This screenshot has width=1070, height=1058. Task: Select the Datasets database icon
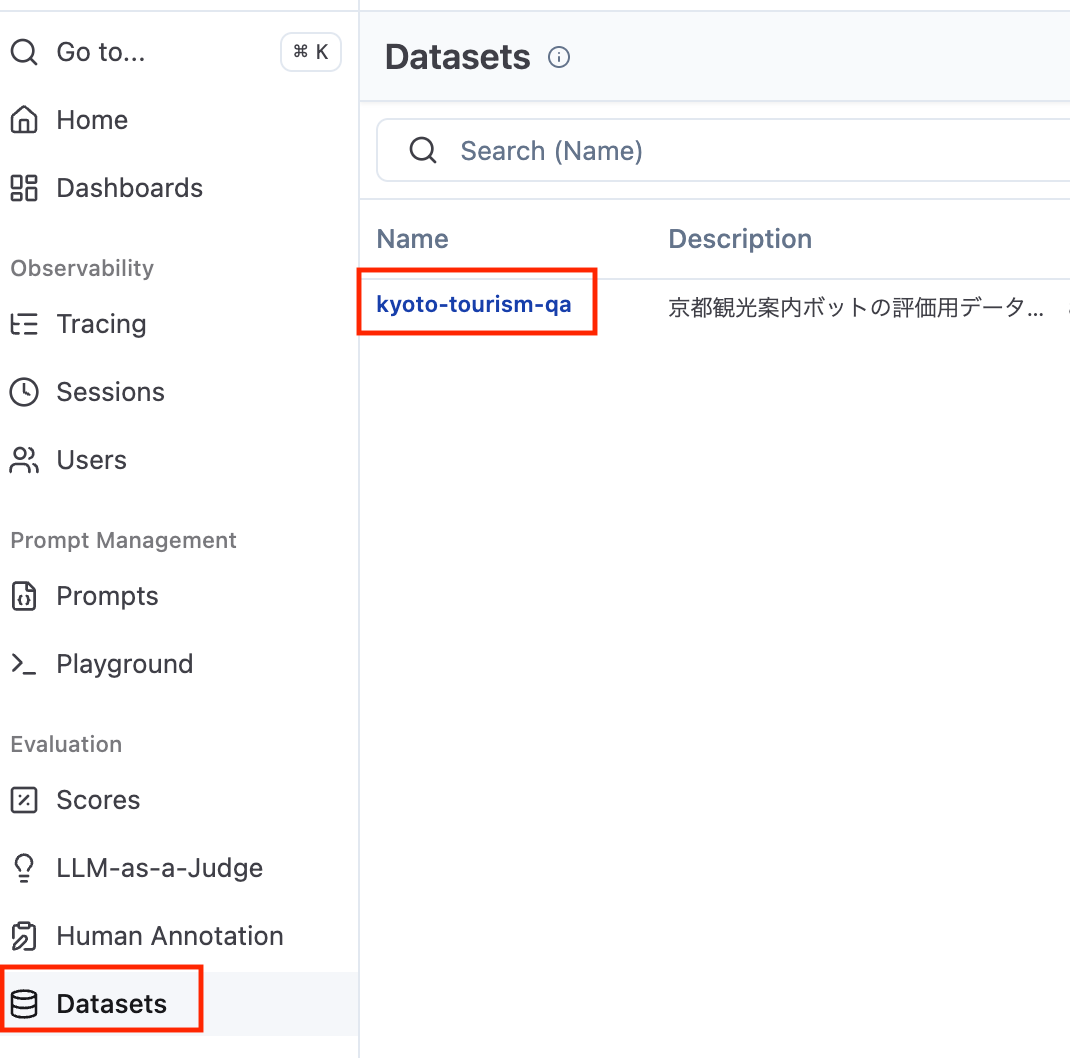[23, 1003]
